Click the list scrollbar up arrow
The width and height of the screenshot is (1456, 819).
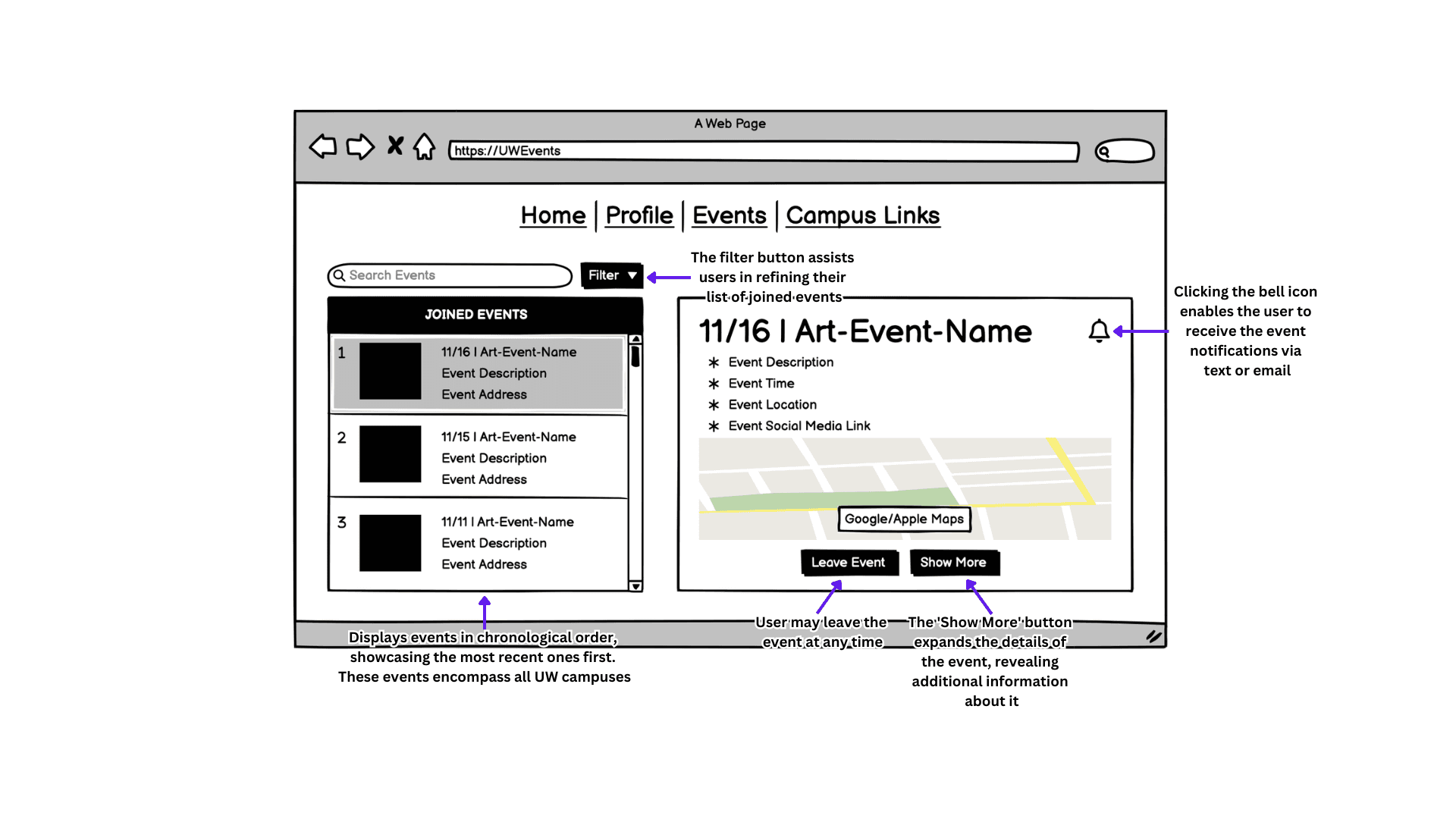(x=635, y=340)
